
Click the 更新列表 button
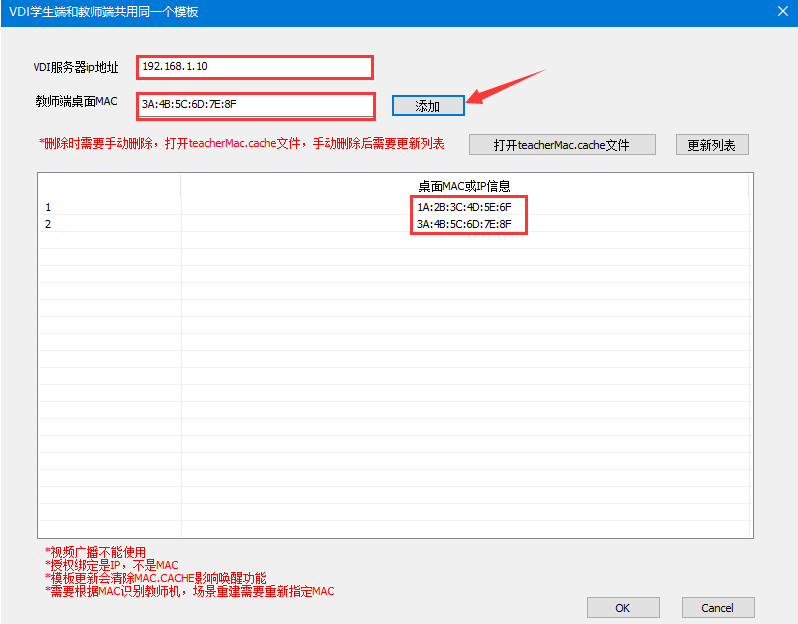click(x=711, y=145)
